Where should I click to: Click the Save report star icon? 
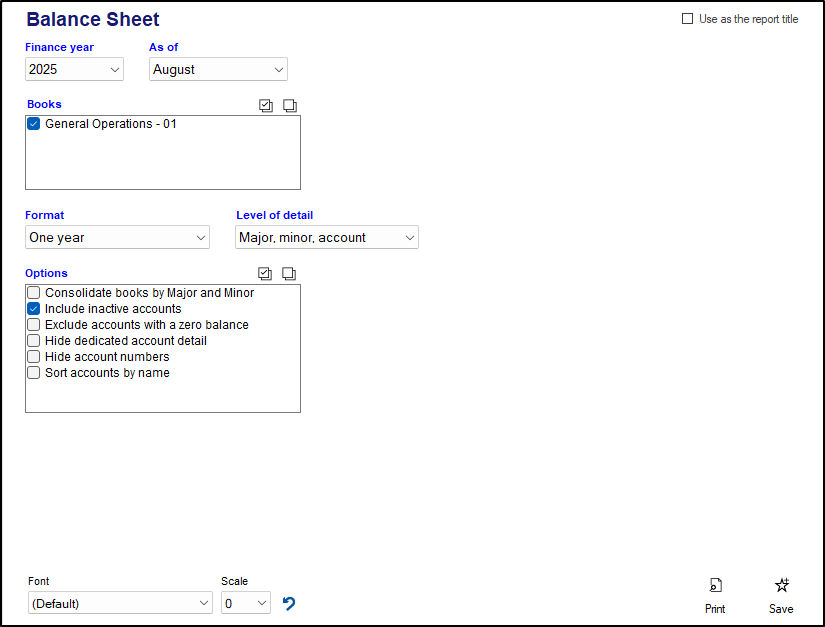781,586
